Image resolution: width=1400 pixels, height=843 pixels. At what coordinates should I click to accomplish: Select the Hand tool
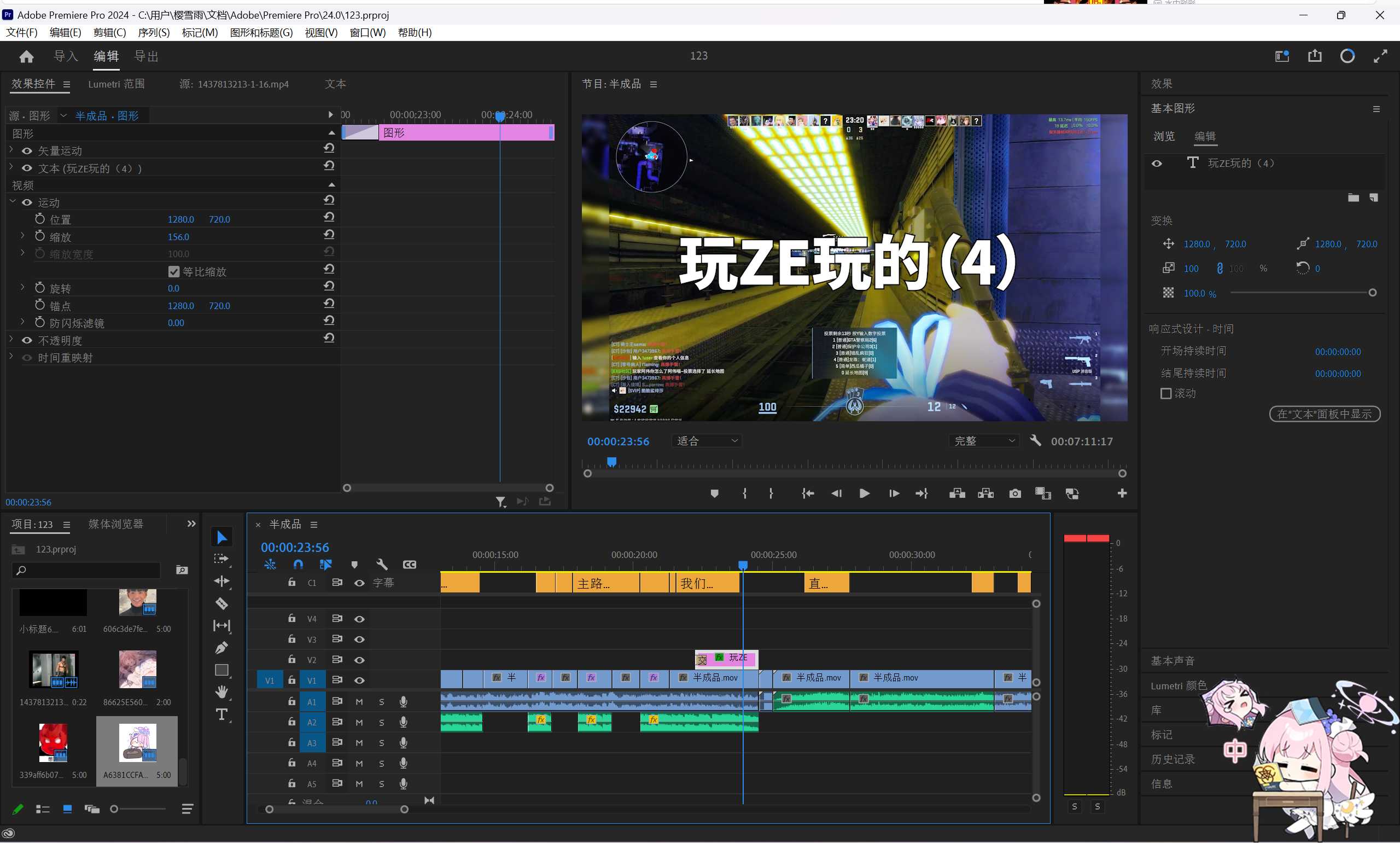pos(221,692)
